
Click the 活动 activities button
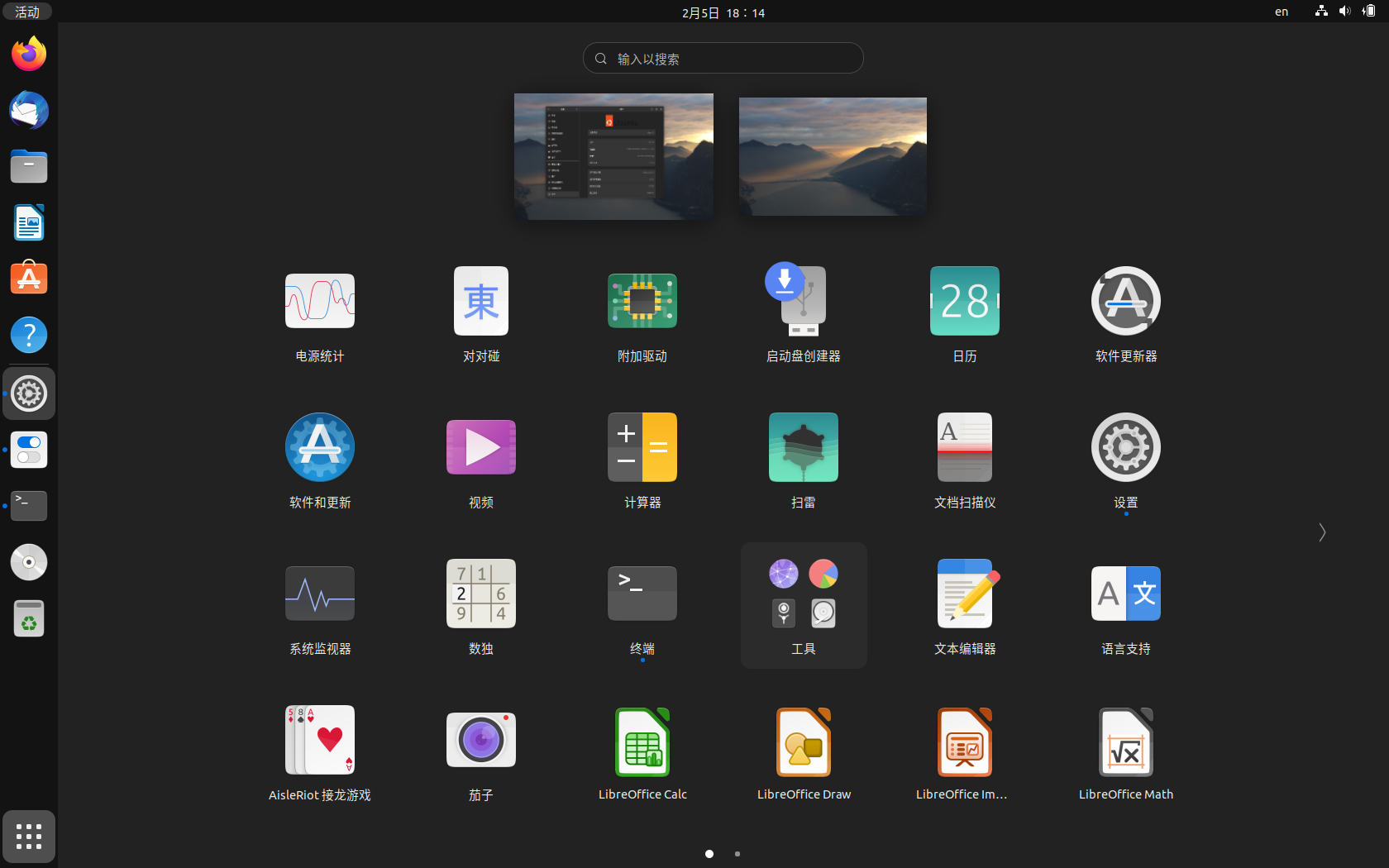click(27, 12)
